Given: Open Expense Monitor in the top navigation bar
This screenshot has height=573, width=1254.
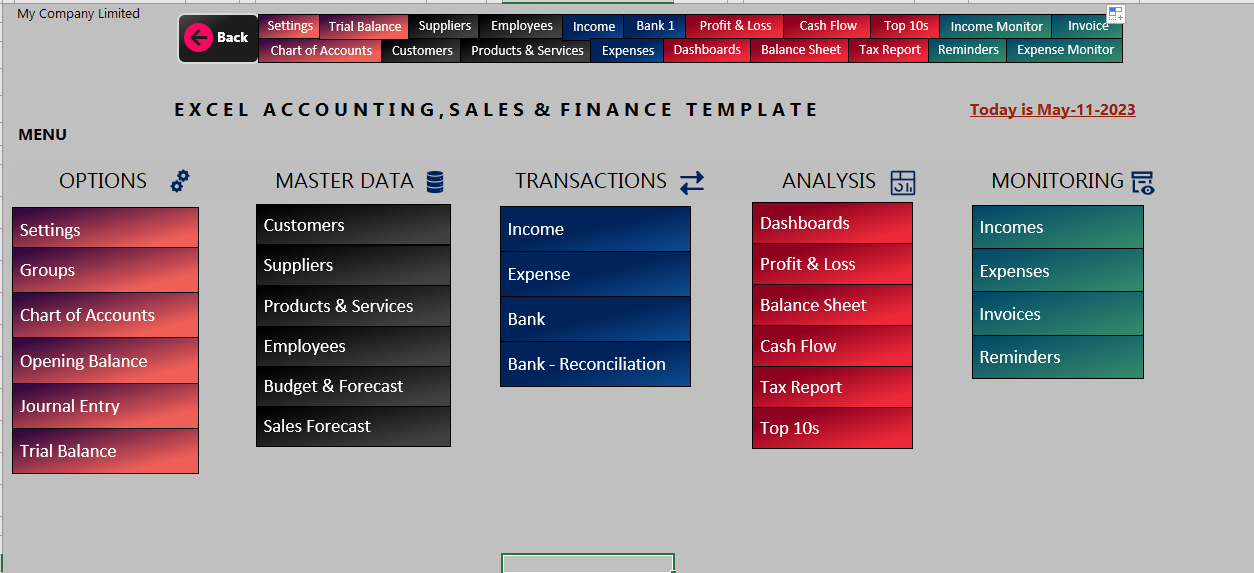Looking at the screenshot, I should 1064,50.
